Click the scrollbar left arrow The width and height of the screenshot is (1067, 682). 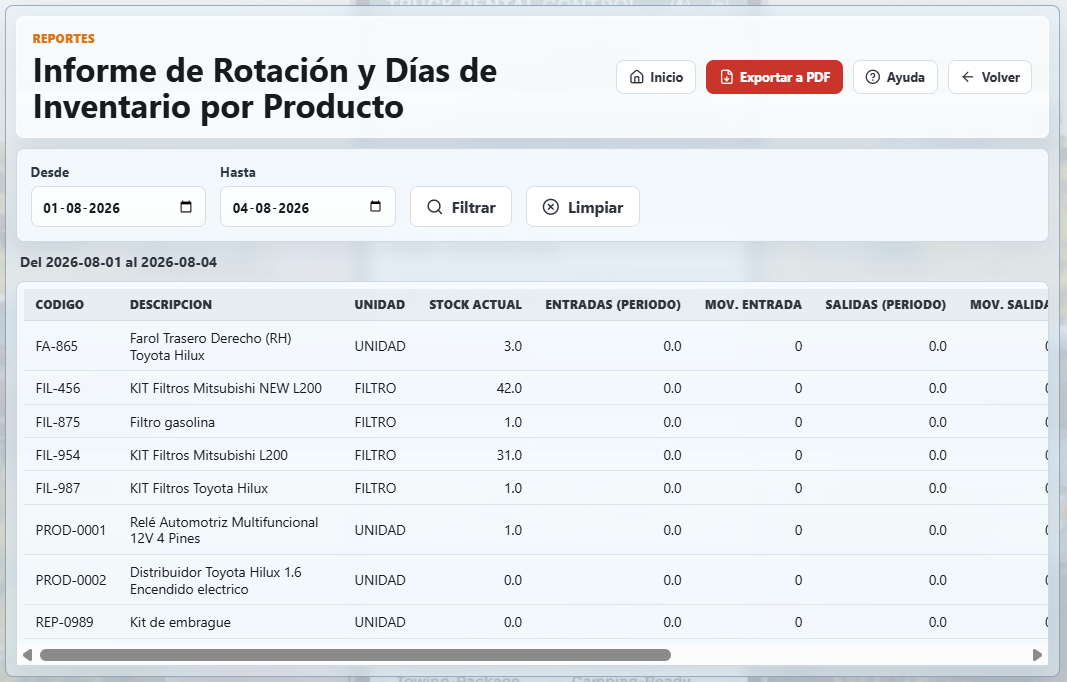tap(27, 655)
